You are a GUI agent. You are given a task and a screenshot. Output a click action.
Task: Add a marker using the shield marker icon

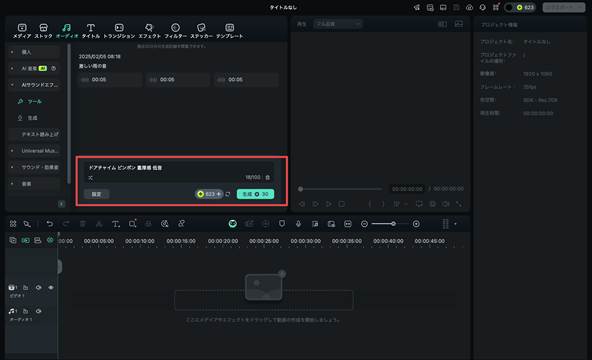coord(282,224)
